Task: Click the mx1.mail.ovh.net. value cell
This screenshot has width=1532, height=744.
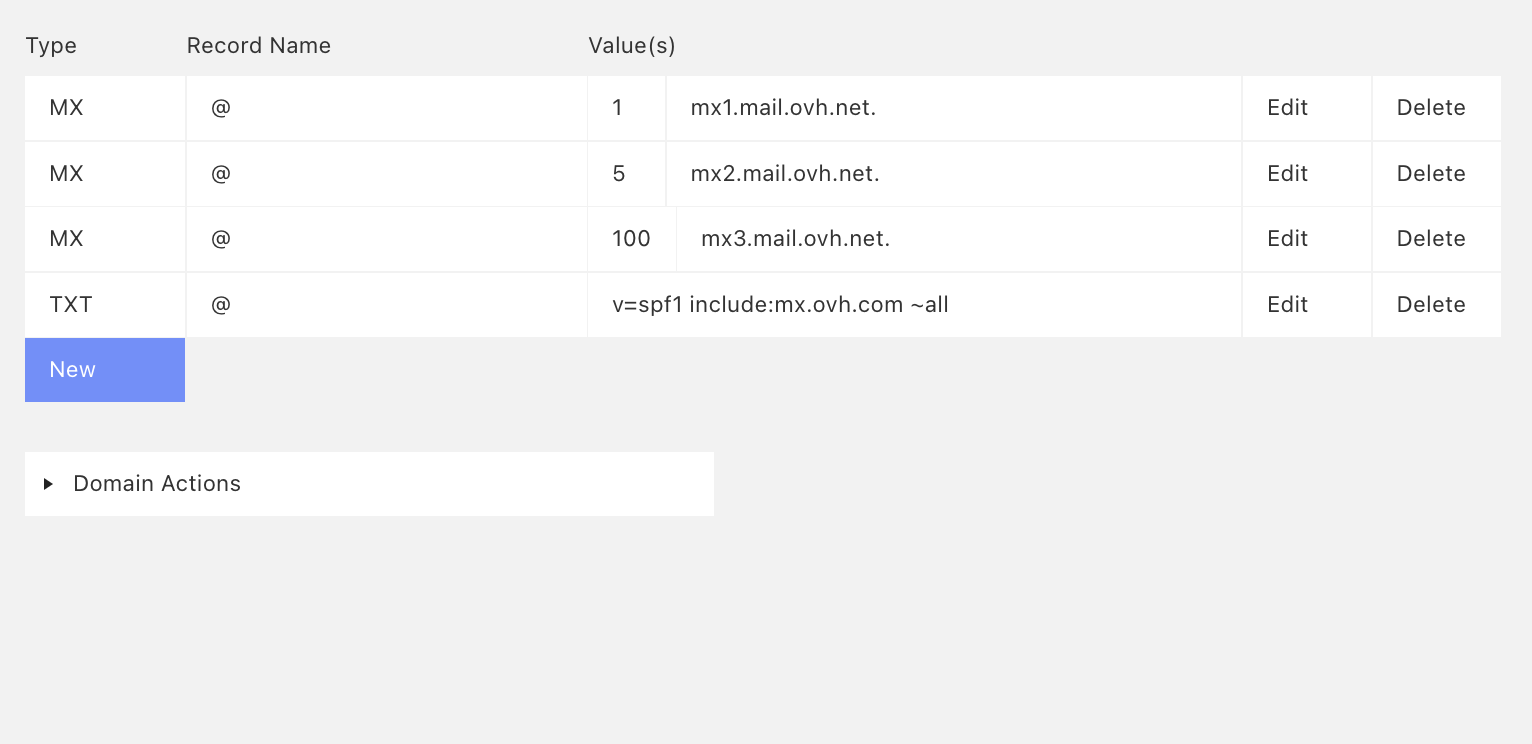Action: [x=783, y=108]
